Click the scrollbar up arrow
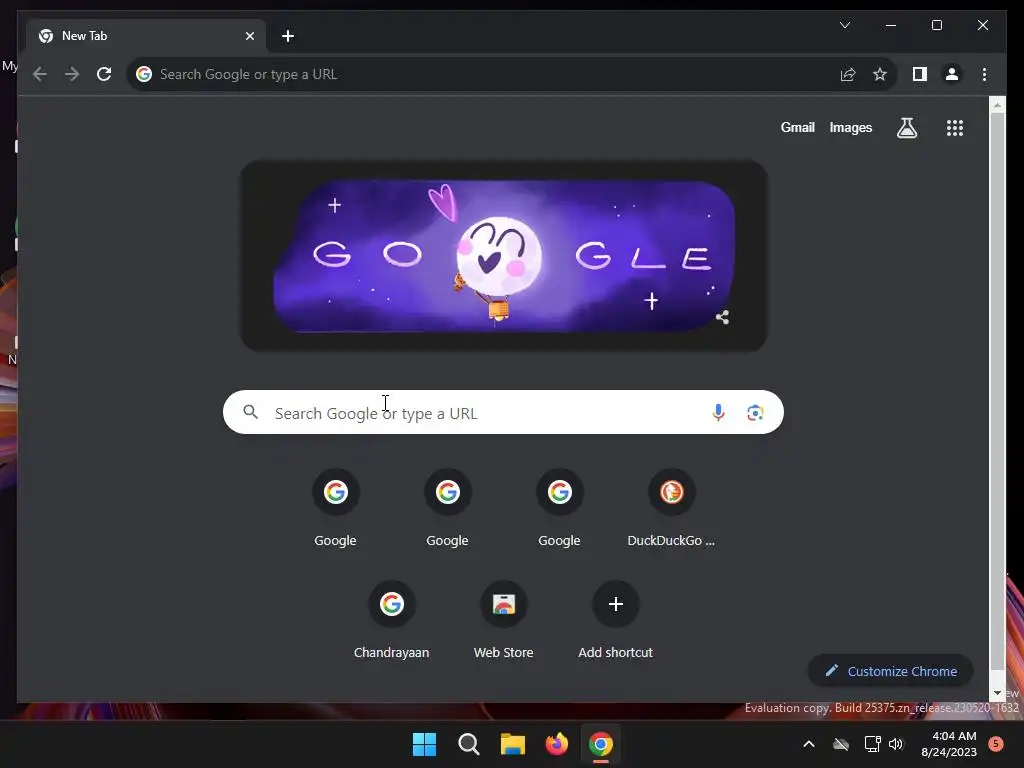This screenshot has width=1024, height=768. [997, 104]
